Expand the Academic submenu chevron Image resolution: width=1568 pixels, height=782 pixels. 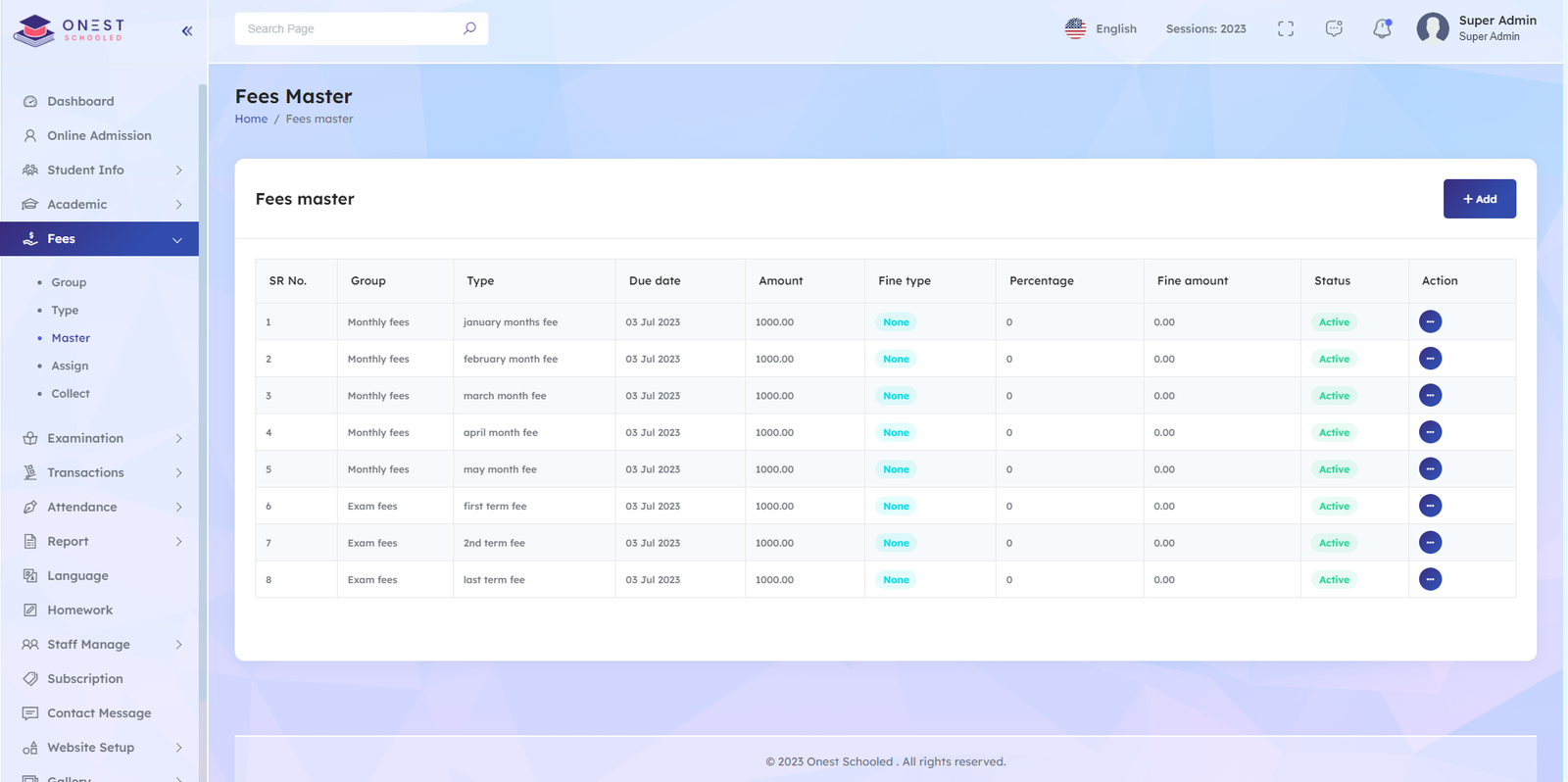[178, 204]
